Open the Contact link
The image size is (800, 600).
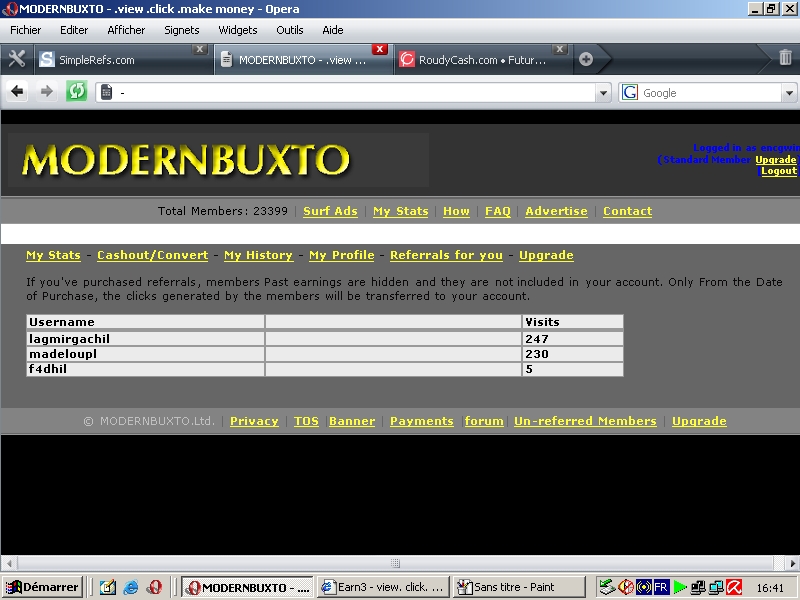(628, 211)
